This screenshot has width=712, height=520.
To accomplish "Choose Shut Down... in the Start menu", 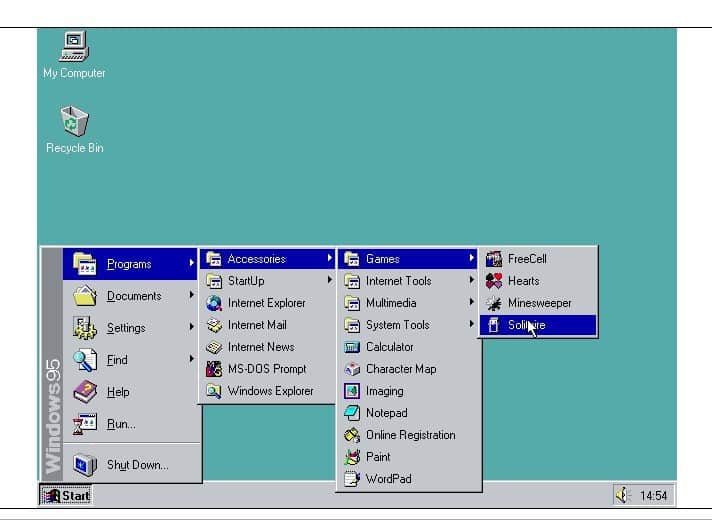I will tap(130, 465).
